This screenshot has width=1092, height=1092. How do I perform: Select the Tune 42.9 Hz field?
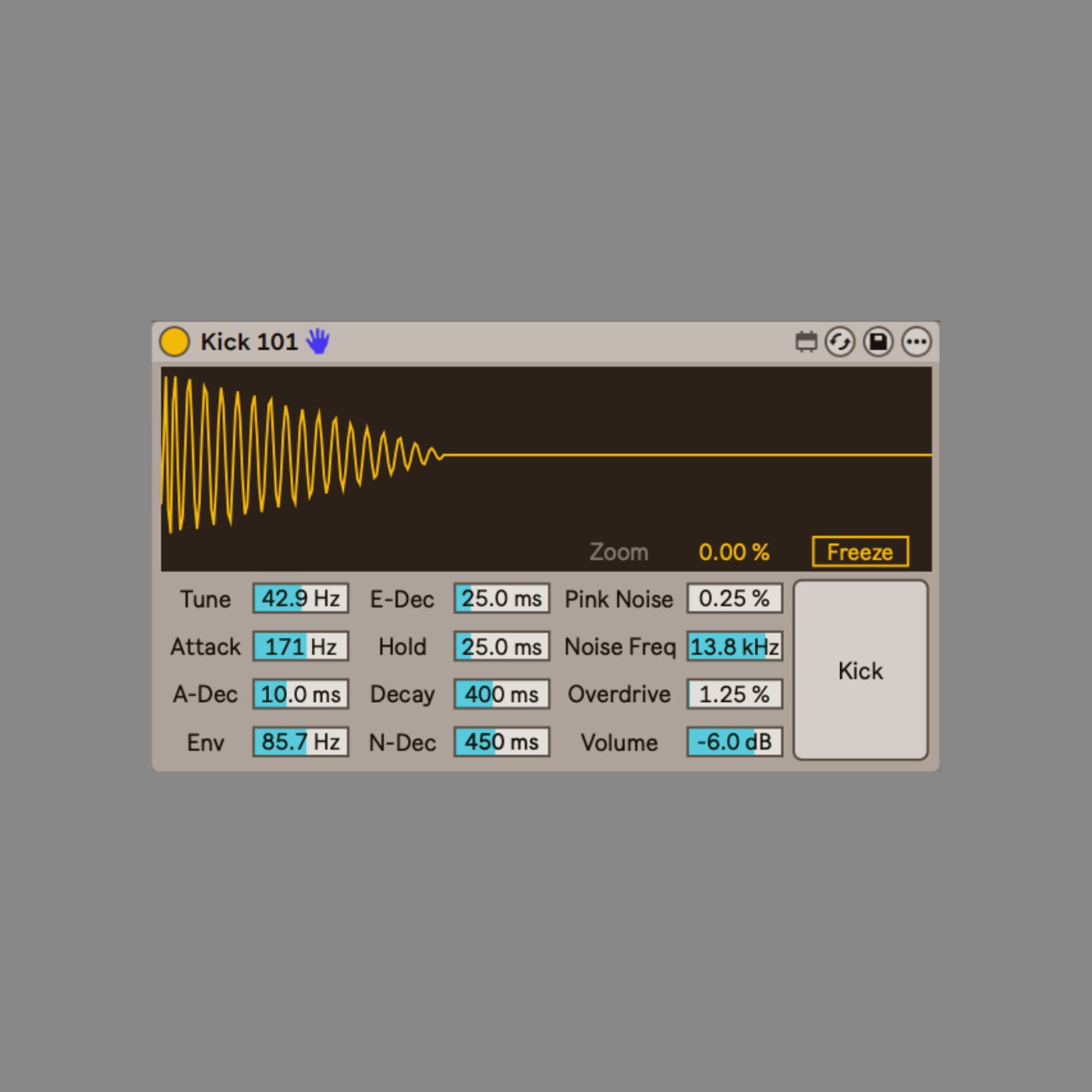tap(300, 598)
